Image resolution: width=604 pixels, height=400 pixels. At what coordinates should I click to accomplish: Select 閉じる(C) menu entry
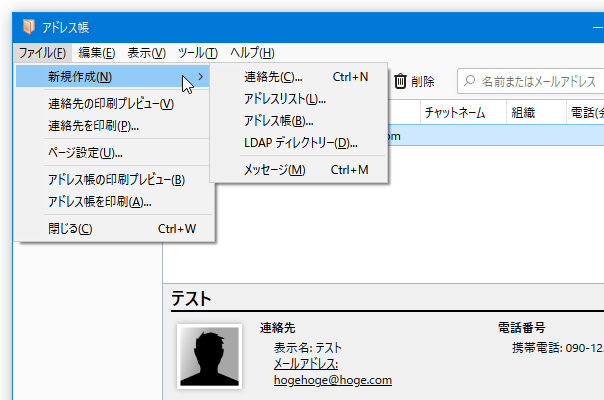point(114,229)
